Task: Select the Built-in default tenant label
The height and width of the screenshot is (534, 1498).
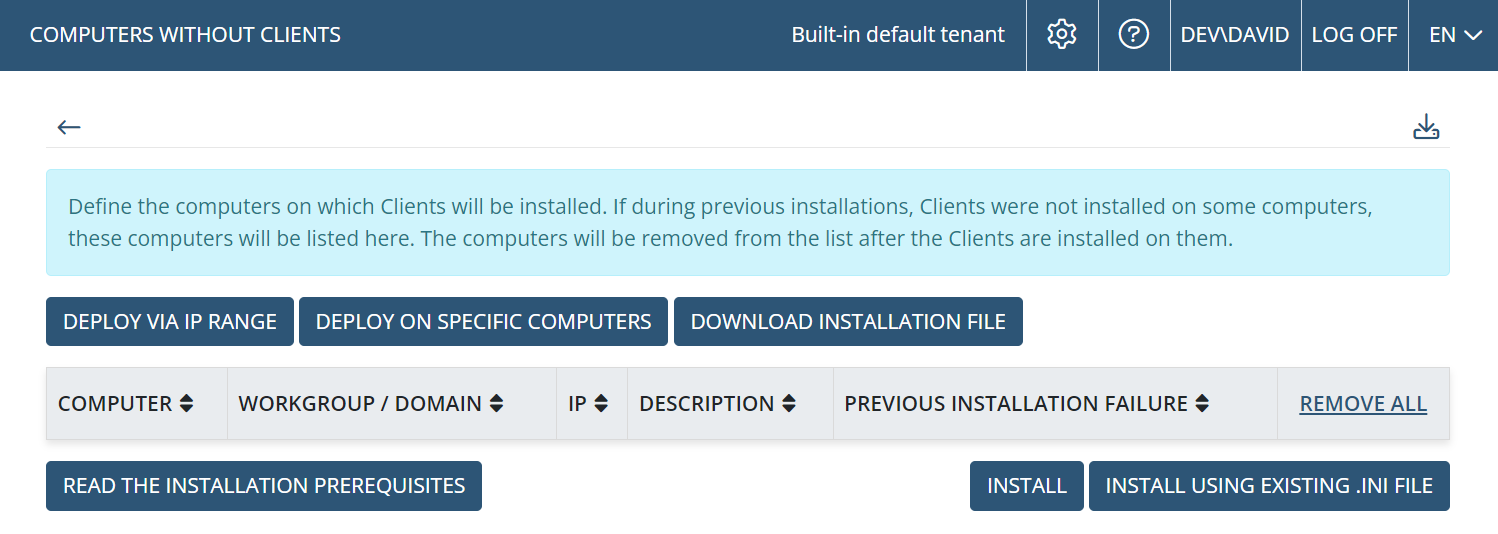Action: pyautogui.click(x=898, y=35)
